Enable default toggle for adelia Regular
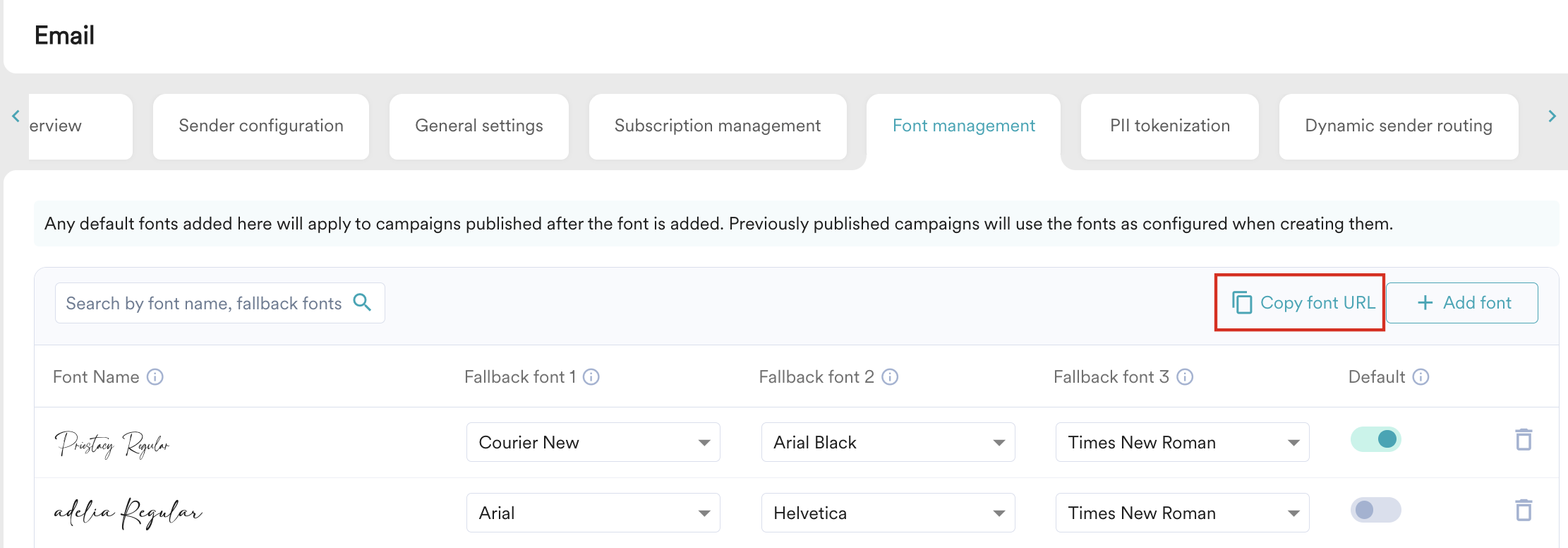Image resolution: width=1568 pixels, height=548 pixels. tap(1375, 510)
